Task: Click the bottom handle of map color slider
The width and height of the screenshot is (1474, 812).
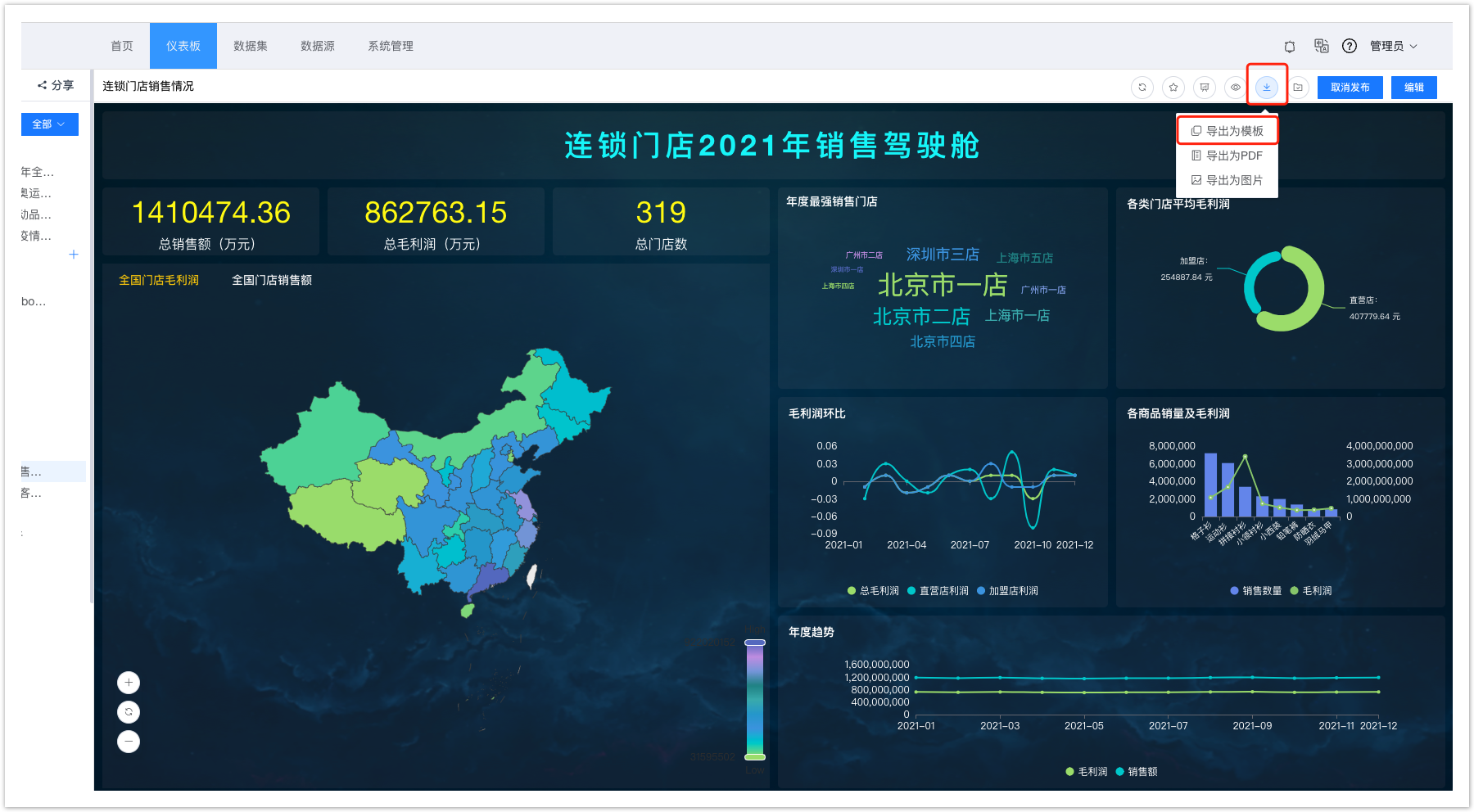Action: coord(755,757)
